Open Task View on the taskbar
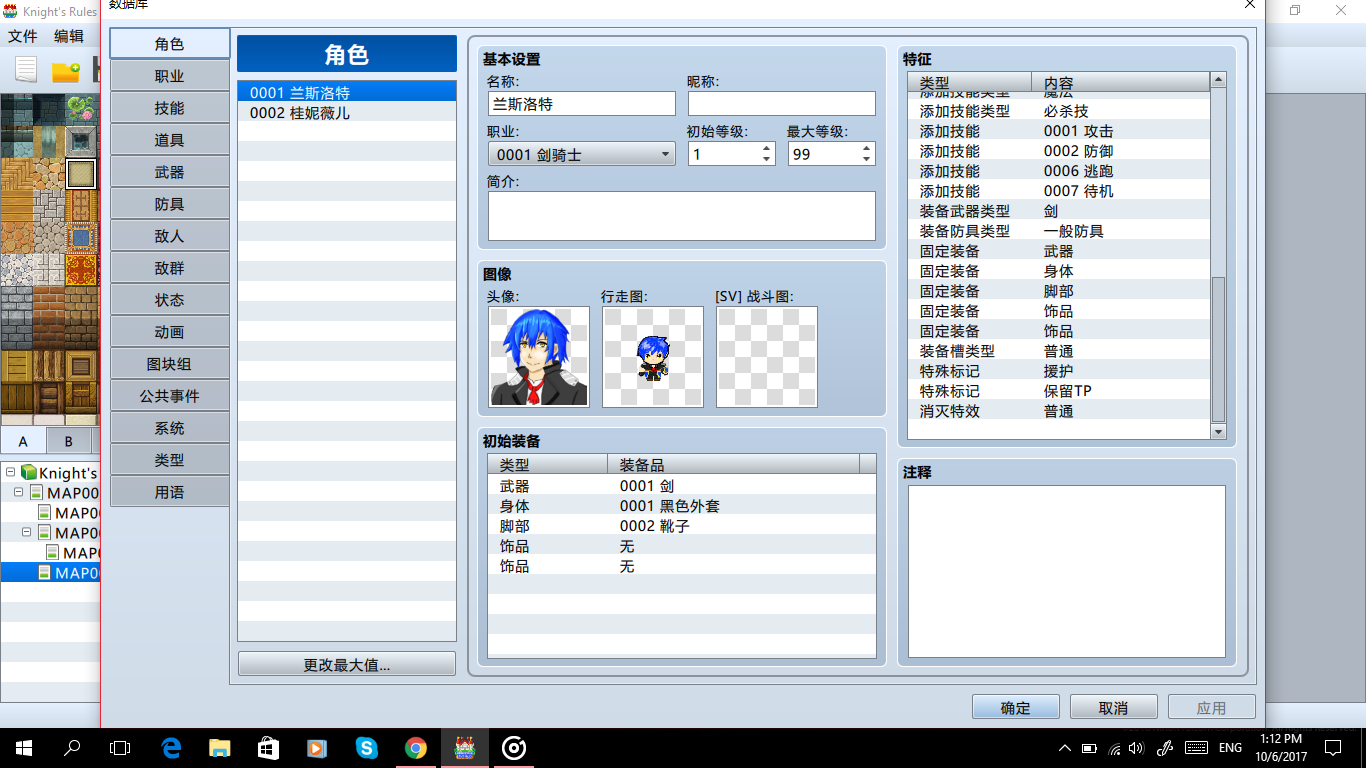This screenshot has height=768, width=1366. point(120,747)
